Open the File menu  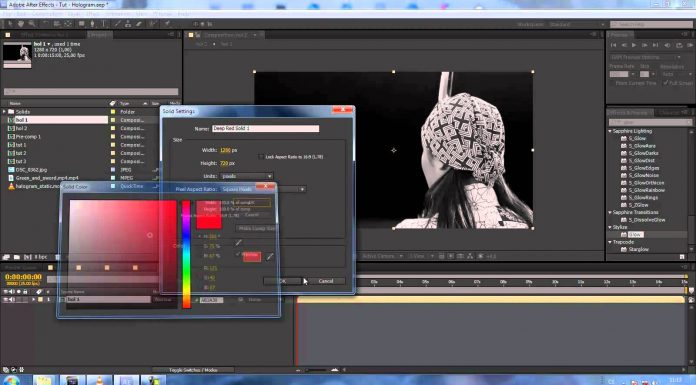pyautogui.click(x=8, y=14)
